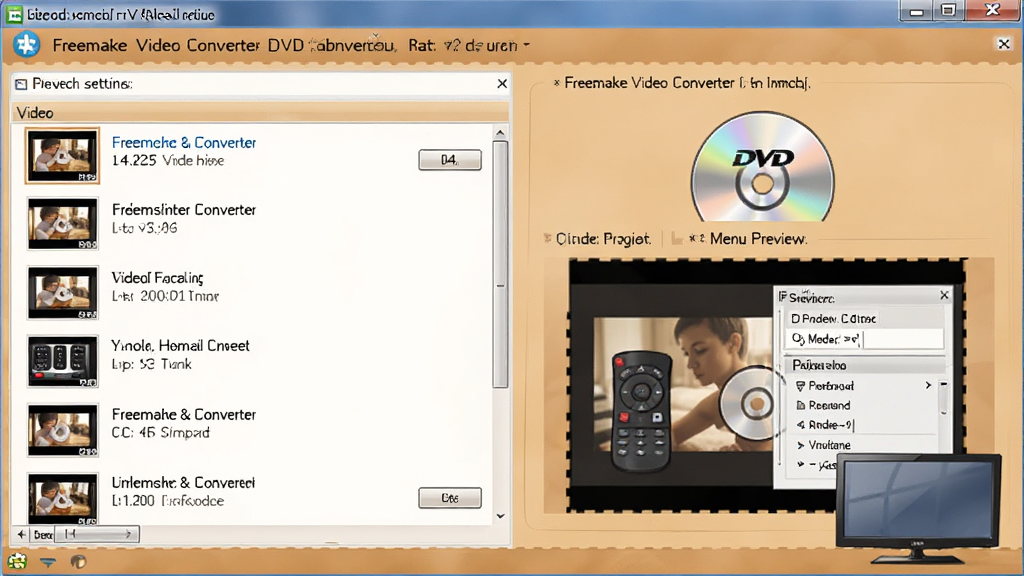
Task: Select the remote-controls thumbnail for "Ynole, Hemail Cneet"
Action: pos(63,361)
